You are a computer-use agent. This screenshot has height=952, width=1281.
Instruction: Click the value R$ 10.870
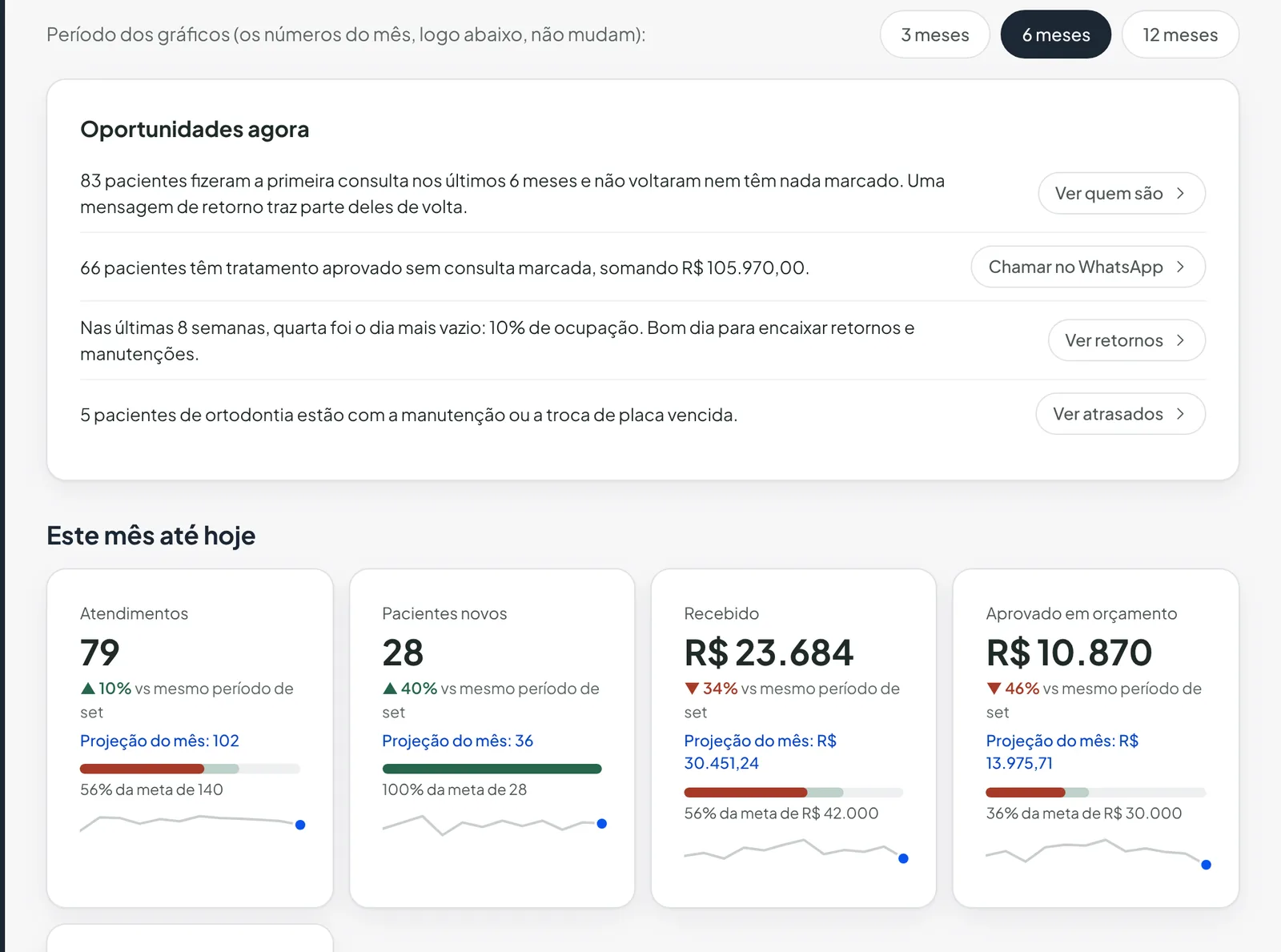[x=1069, y=653]
